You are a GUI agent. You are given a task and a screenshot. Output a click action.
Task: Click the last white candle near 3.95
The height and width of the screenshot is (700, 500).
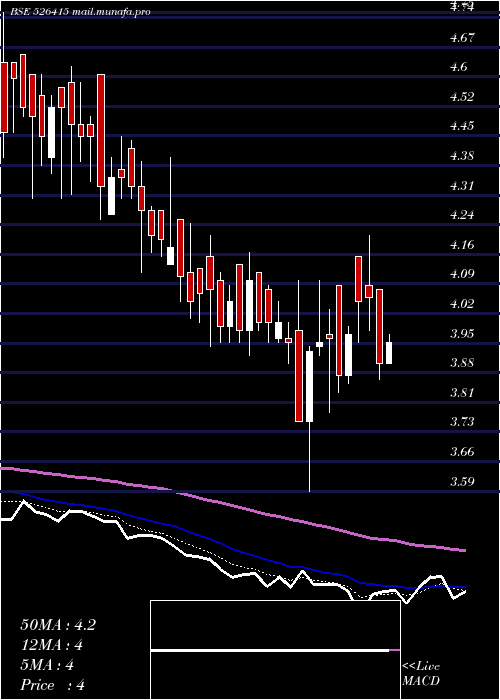click(x=389, y=353)
